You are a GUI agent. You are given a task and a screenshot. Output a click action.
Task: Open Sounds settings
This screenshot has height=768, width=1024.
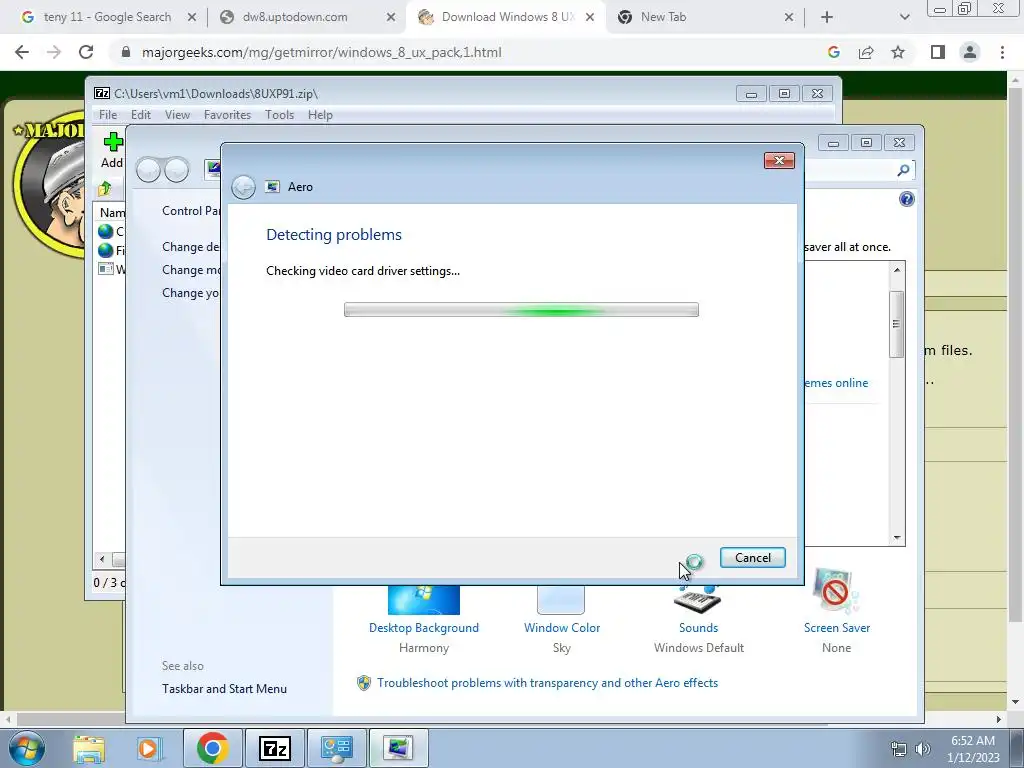coord(698,628)
